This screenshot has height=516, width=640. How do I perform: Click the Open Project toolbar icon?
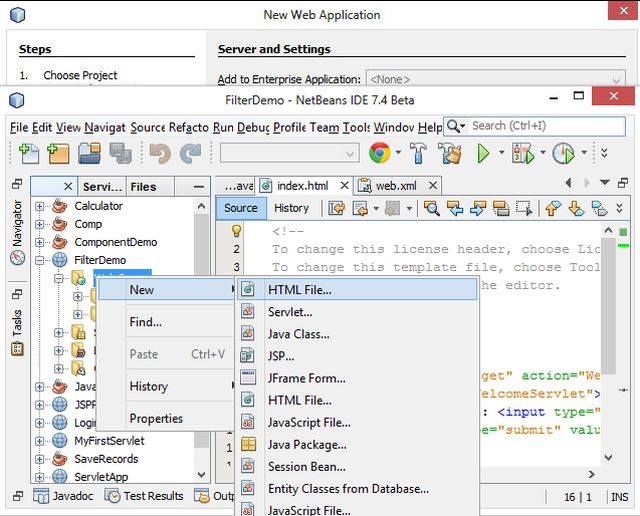pyautogui.click(x=90, y=153)
